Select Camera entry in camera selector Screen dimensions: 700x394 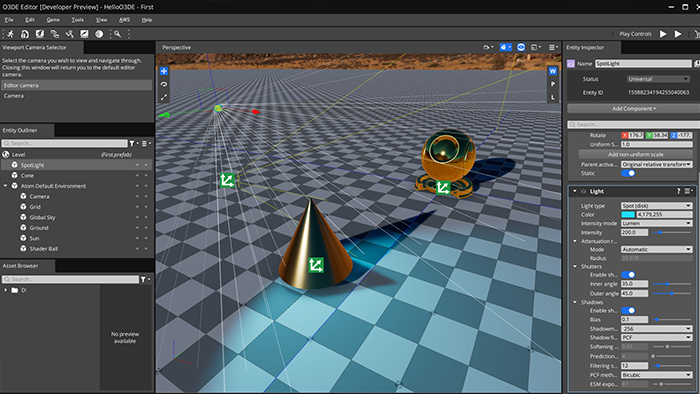[77, 96]
